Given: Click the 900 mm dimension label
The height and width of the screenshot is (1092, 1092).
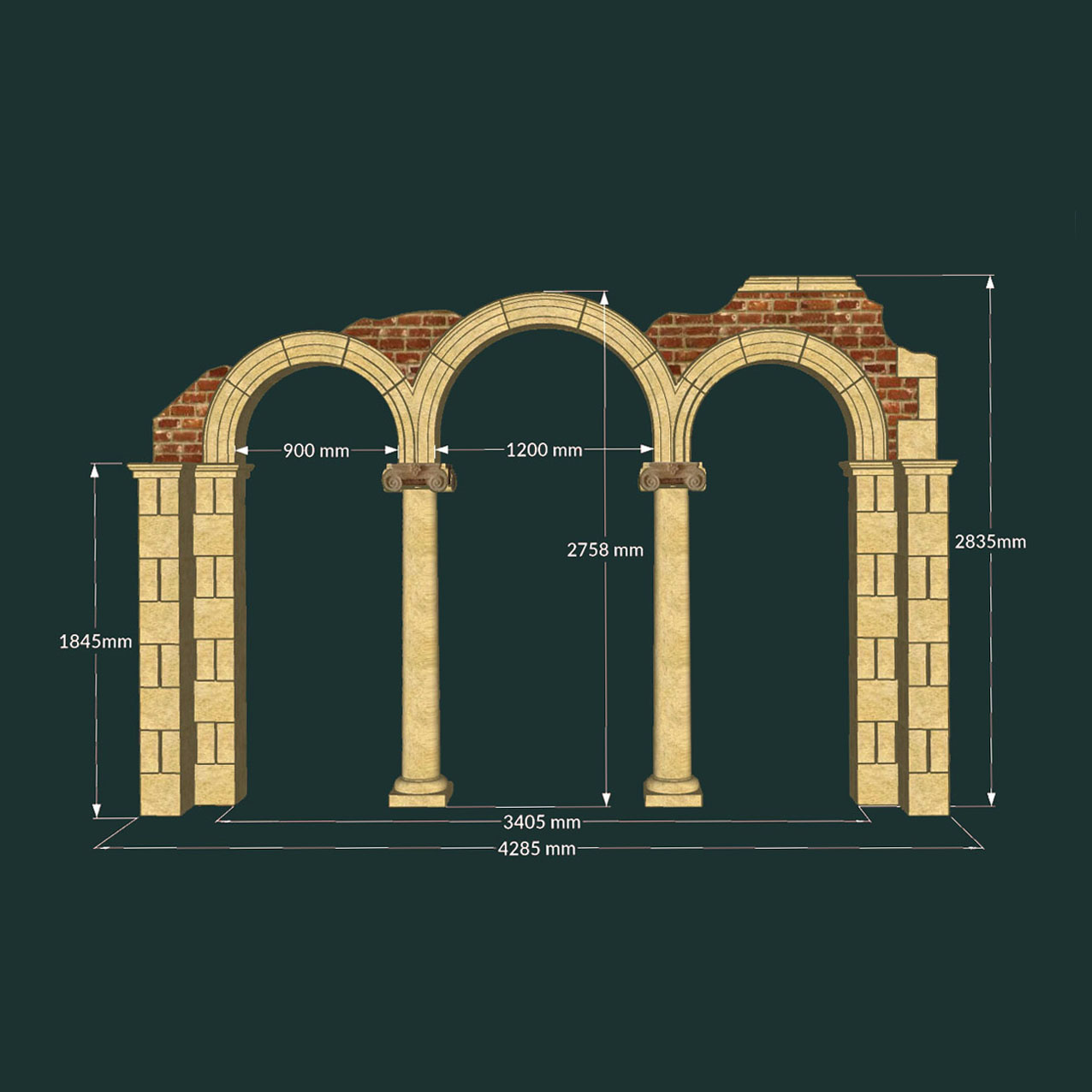Looking at the screenshot, I should coord(316,450).
